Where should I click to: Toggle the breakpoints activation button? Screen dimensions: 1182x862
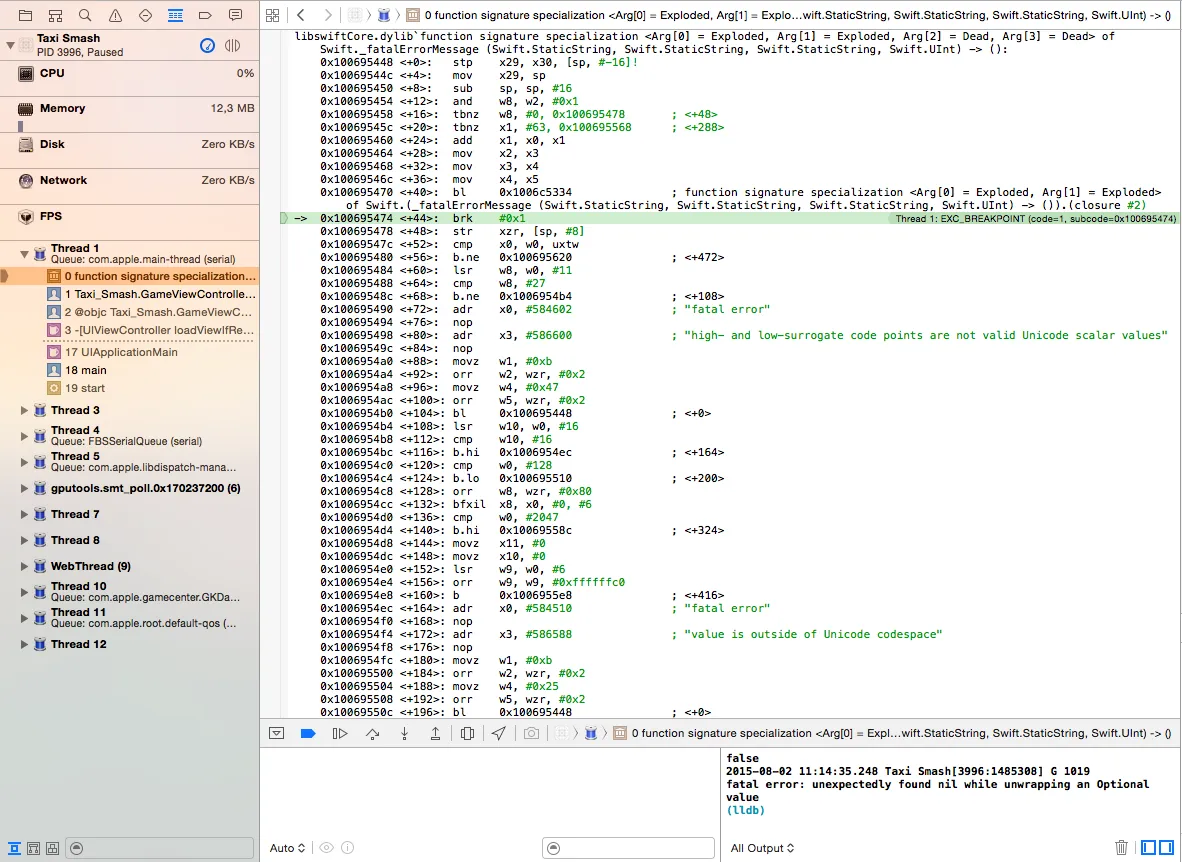(308, 733)
